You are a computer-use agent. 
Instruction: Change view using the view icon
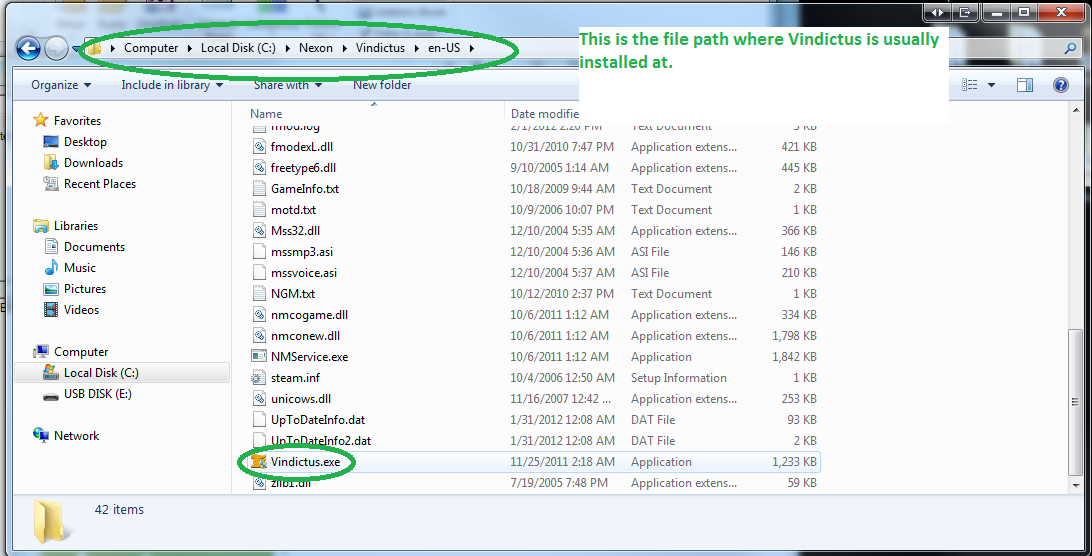point(969,85)
